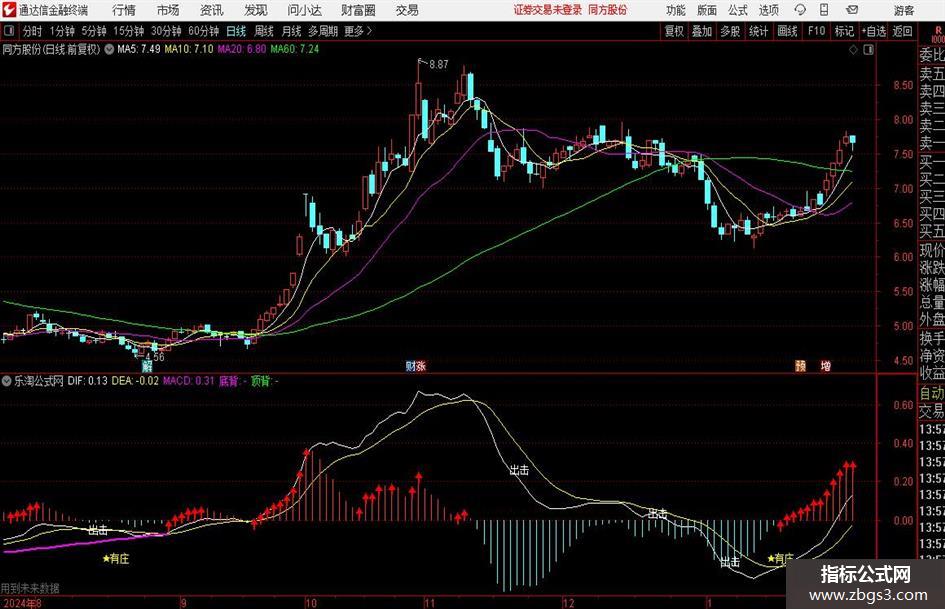Open the 问小达 menu
The height and width of the screenshot is (609, 945).
304,10
